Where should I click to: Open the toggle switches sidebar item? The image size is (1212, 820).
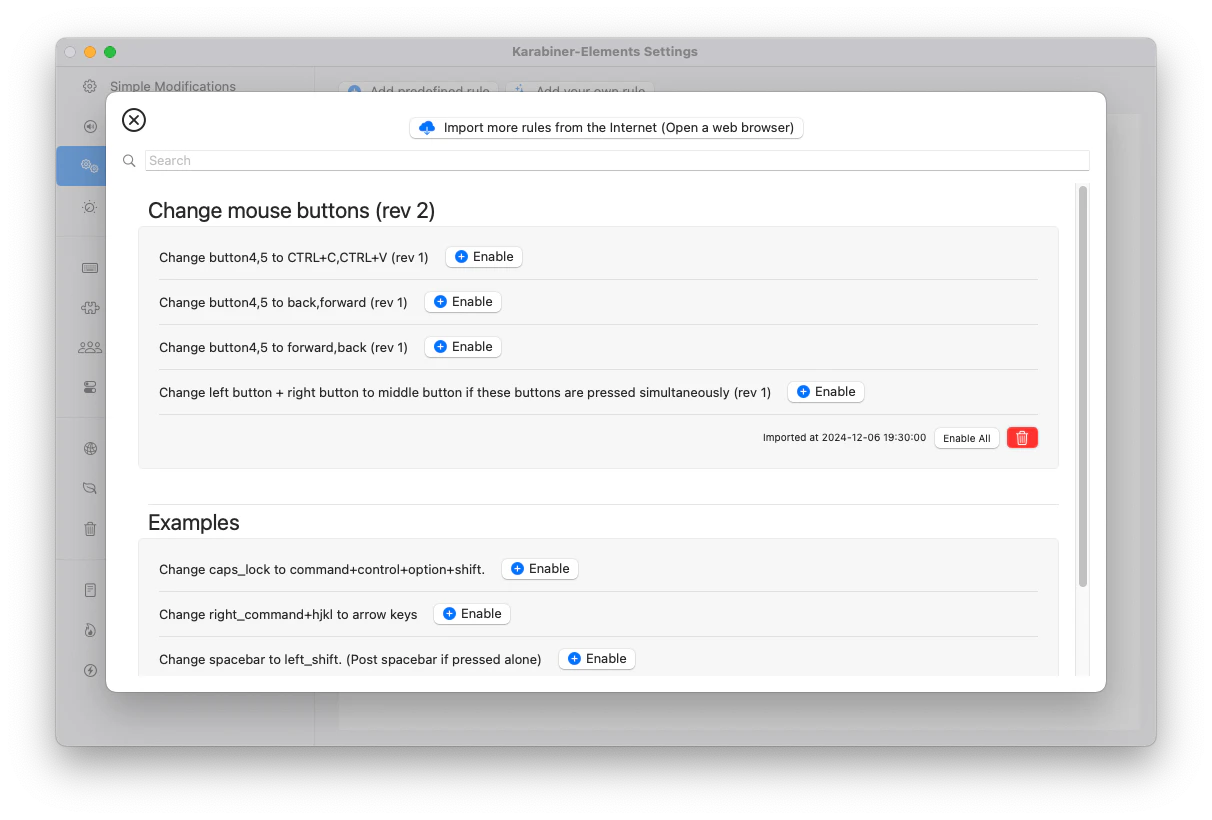tap(90, 387)
